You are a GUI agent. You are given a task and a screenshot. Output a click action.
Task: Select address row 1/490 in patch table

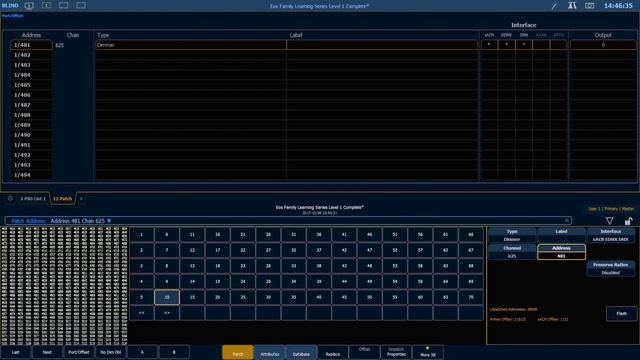tap(31, 135)
